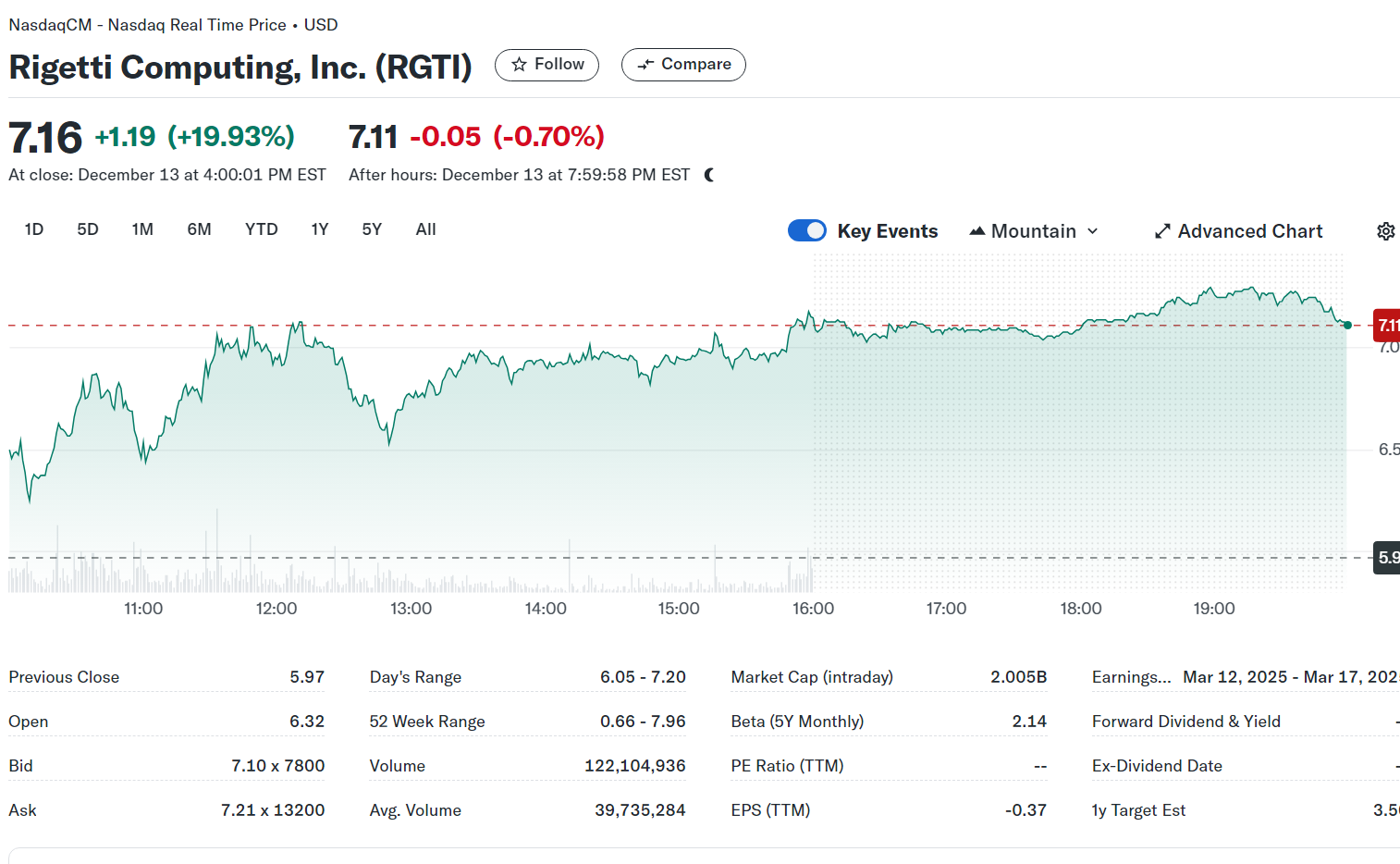Click the mountain icon beside Mountain label
This screenshot has width=1400, height=864.
point(976,231)
